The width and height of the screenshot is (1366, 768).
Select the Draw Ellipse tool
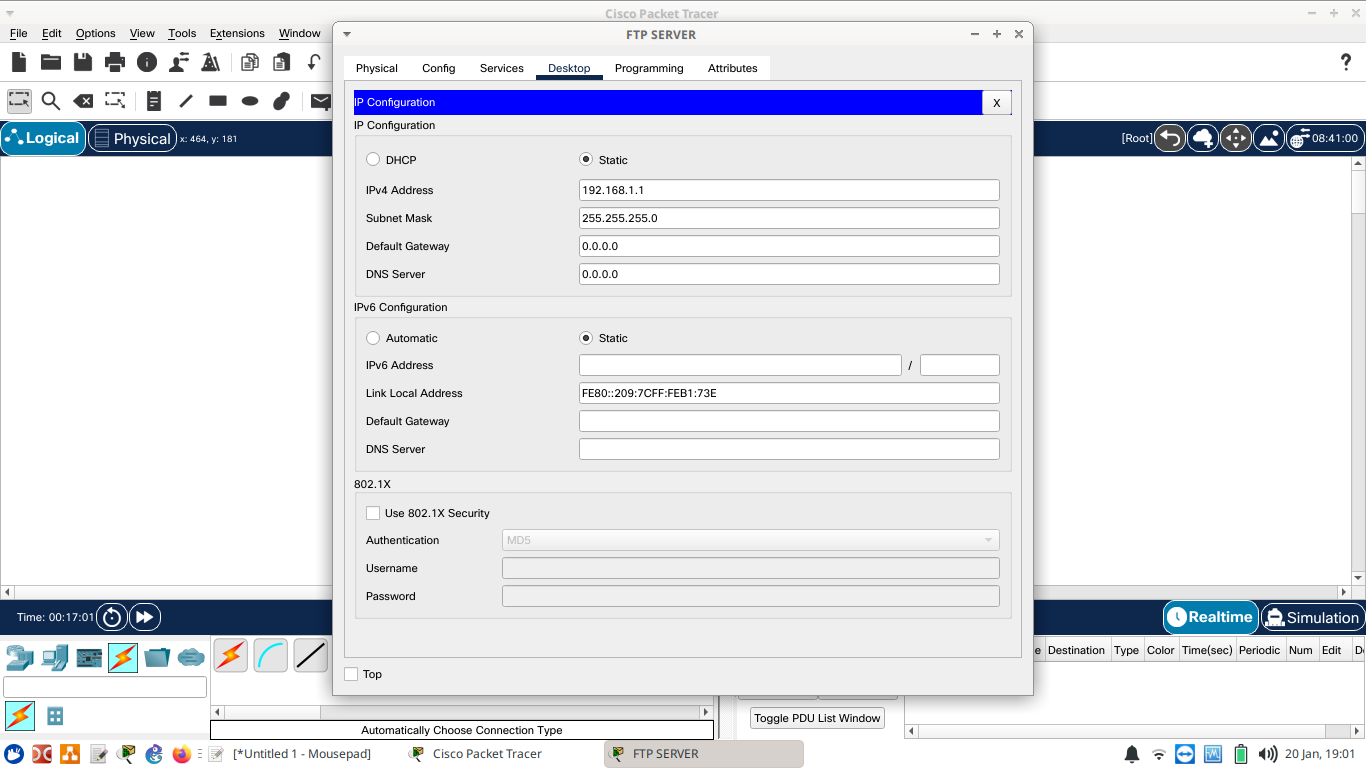pos(250,101)
